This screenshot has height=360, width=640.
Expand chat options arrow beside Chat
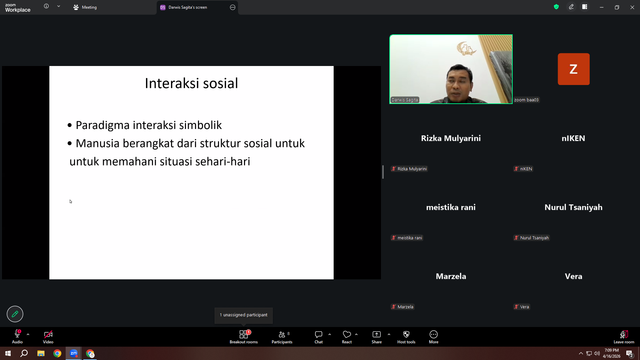[329, 334]
